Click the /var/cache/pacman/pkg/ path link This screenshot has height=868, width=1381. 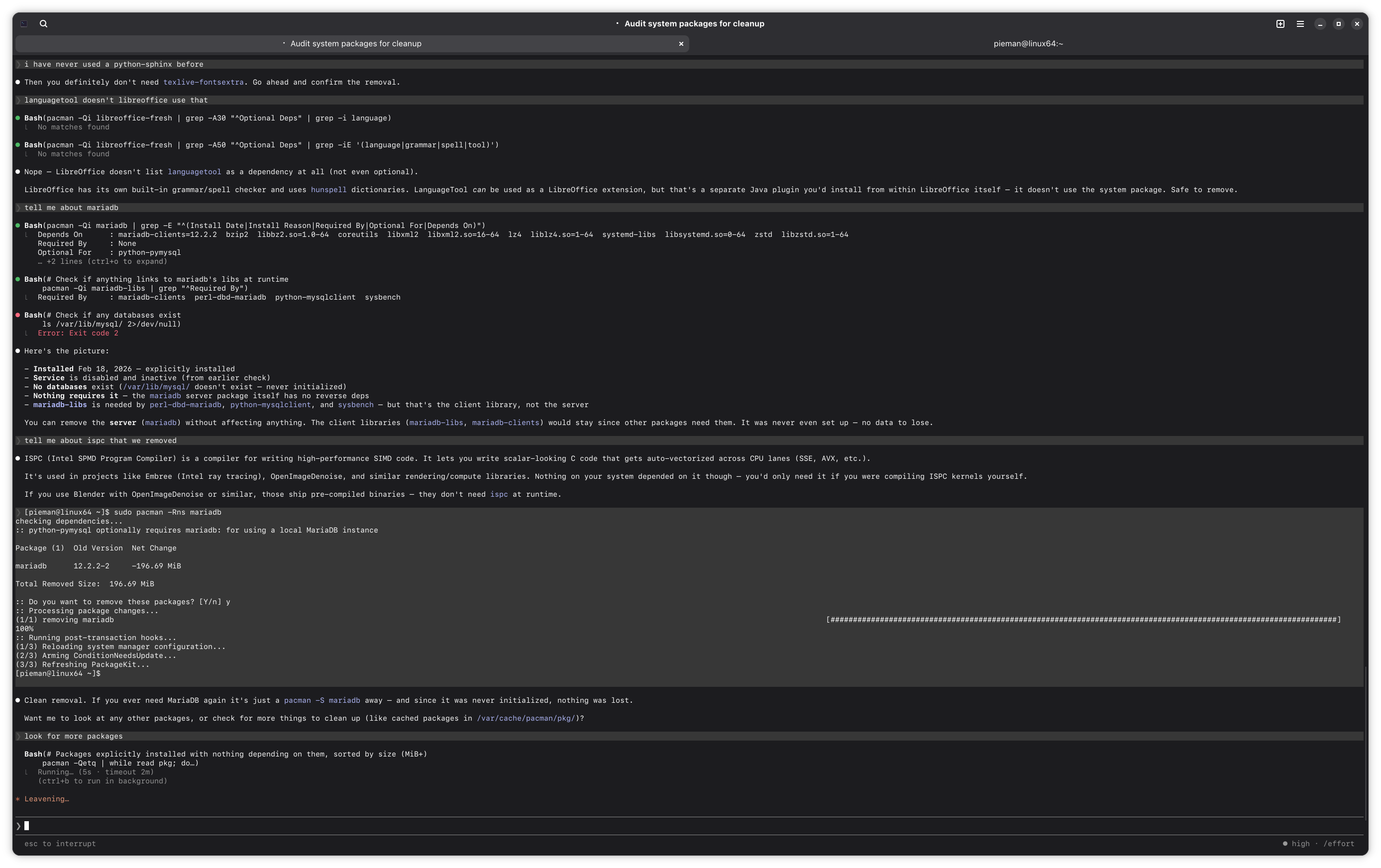click(x=526, y=718)
